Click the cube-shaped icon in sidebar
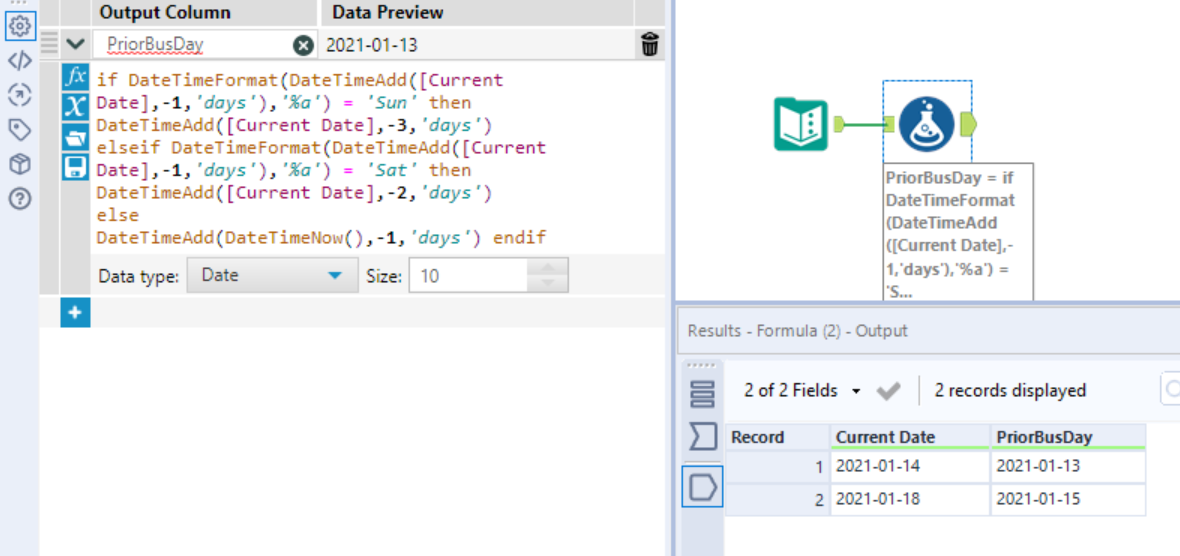 [20, 164]
